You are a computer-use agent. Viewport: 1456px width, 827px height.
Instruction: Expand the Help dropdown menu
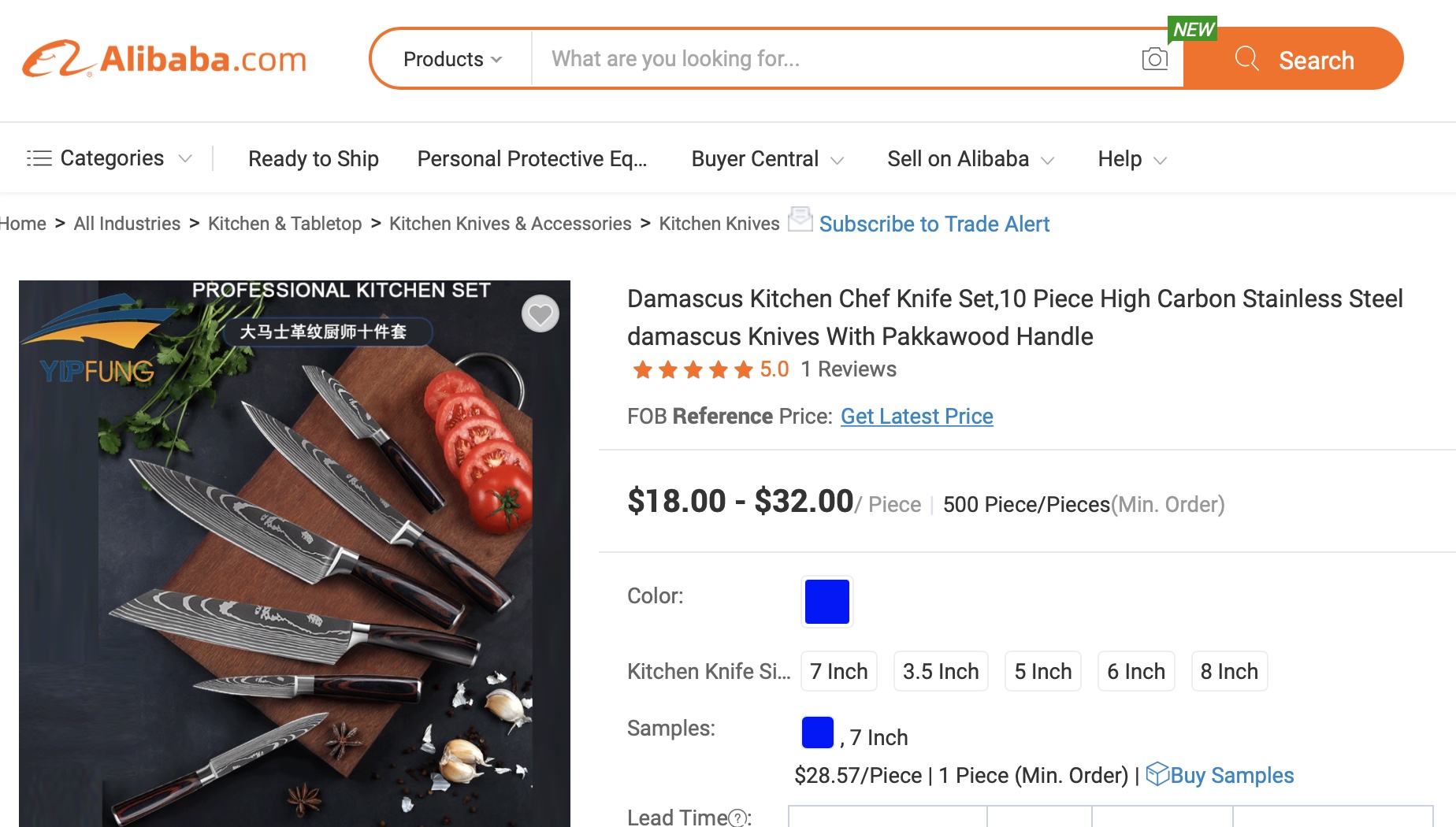coord(1131,159)
